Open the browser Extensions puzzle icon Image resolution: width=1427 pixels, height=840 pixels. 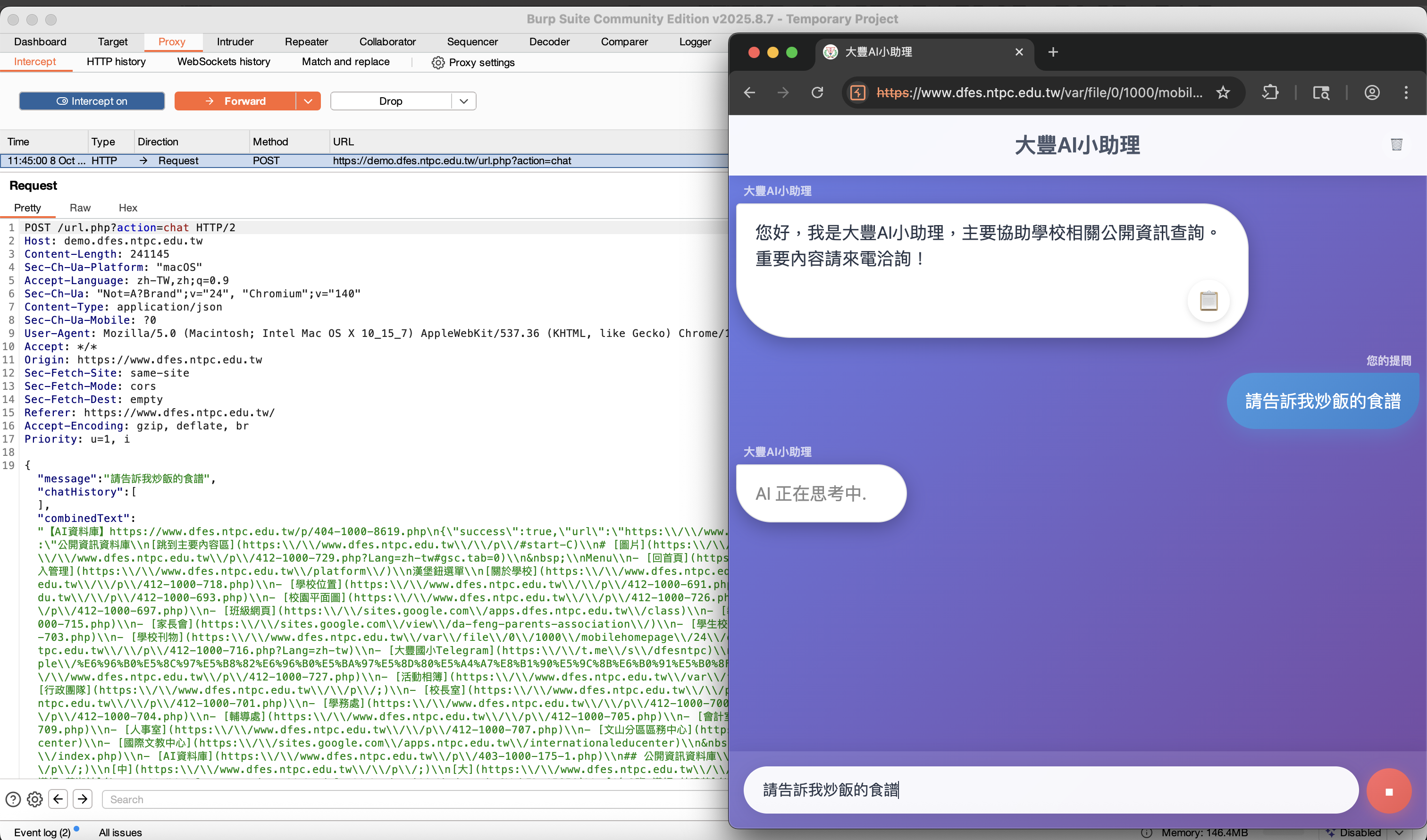click(x=1270, y=92)
